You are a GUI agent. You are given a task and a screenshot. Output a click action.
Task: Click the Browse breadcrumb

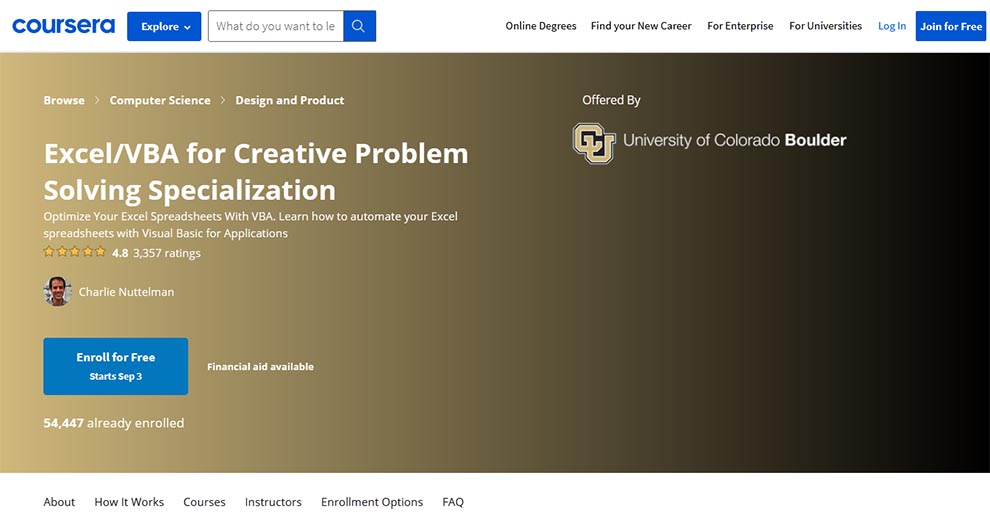point(64,100)
